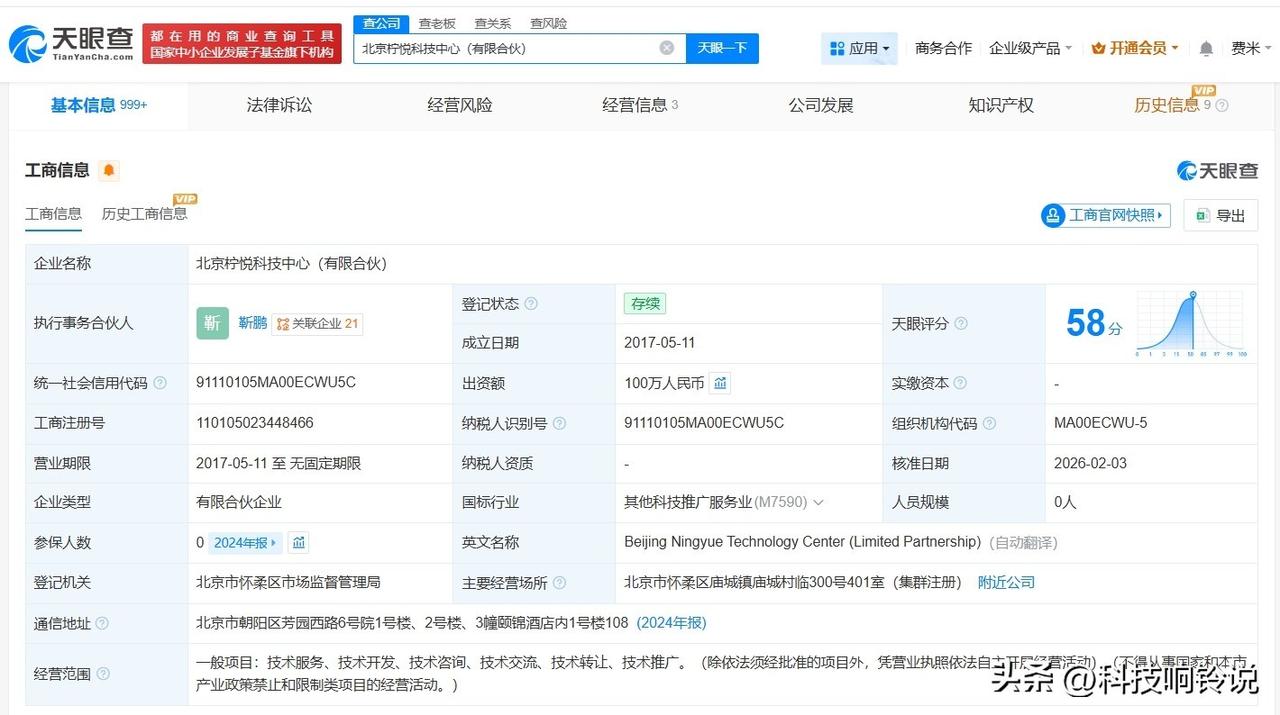Click the 天眼一下 search button

(722, 47)
